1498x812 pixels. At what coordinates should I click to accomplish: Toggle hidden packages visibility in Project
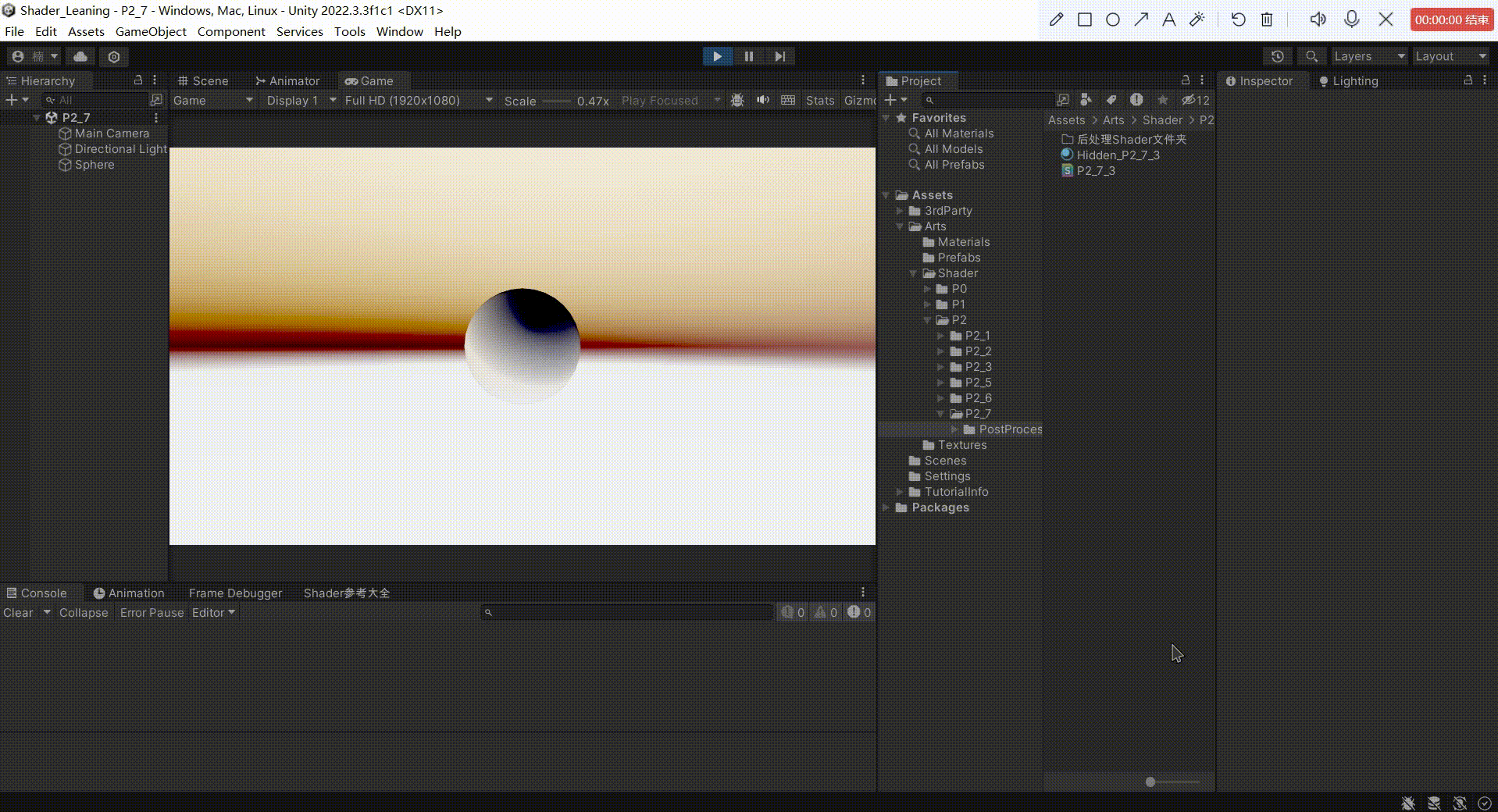point(1195,100)
